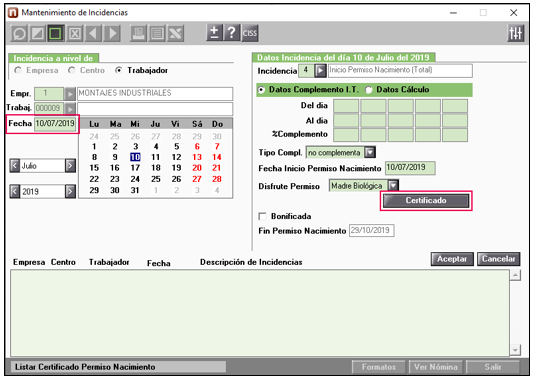Go to next record with right arrow icon
This screenshot has height=380, width=536.
coord(112,33)
